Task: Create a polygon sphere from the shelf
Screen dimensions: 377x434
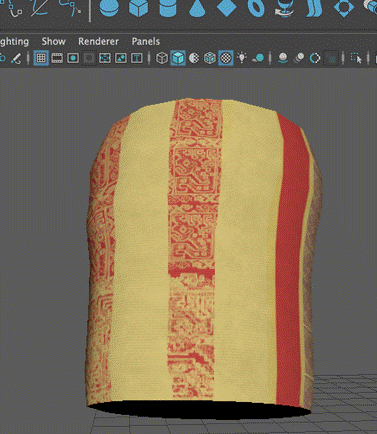Action: [x=109, y=7]
